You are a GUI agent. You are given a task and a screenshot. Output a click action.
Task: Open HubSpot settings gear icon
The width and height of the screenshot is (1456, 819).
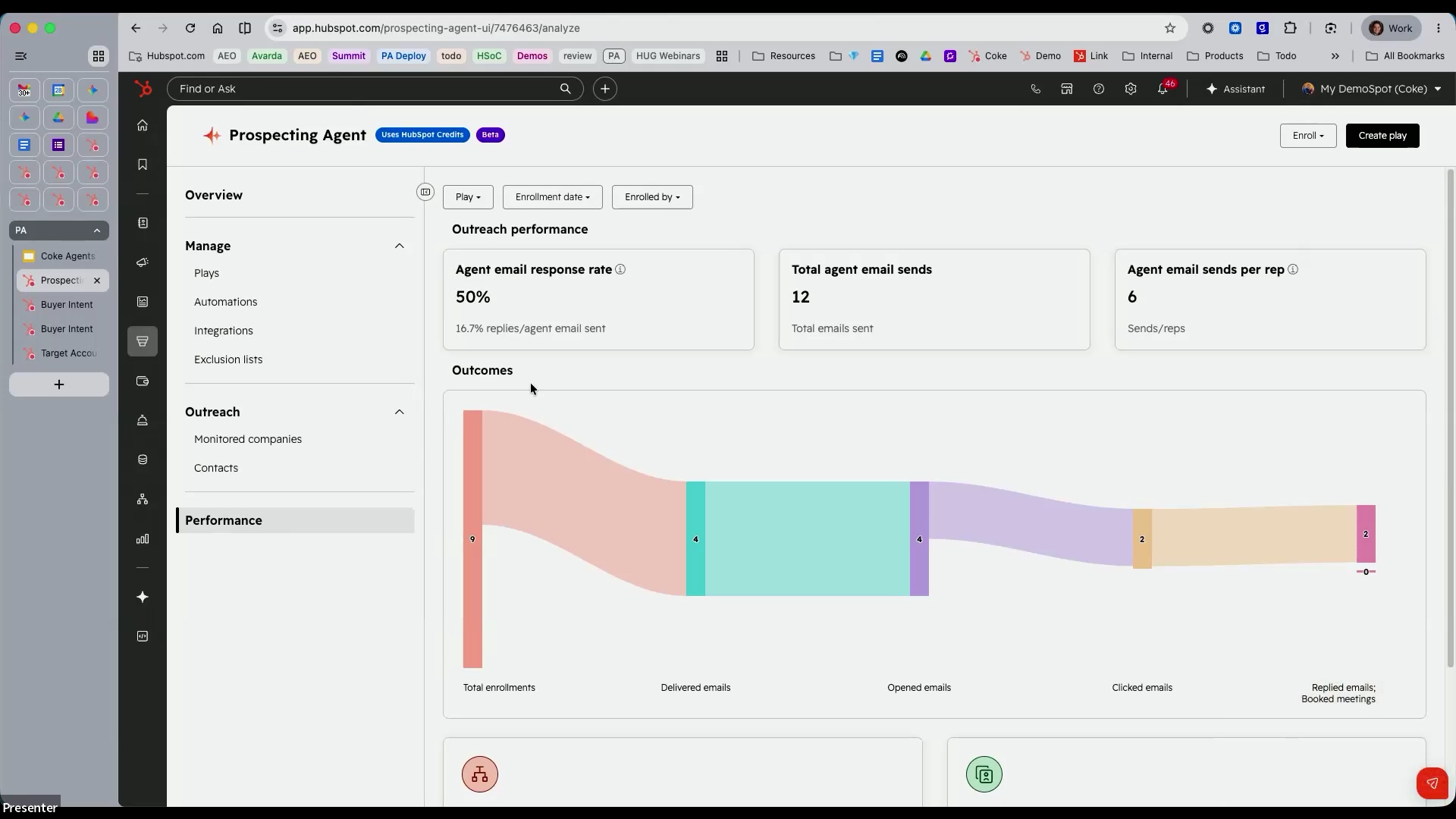tap(1131, 89)
